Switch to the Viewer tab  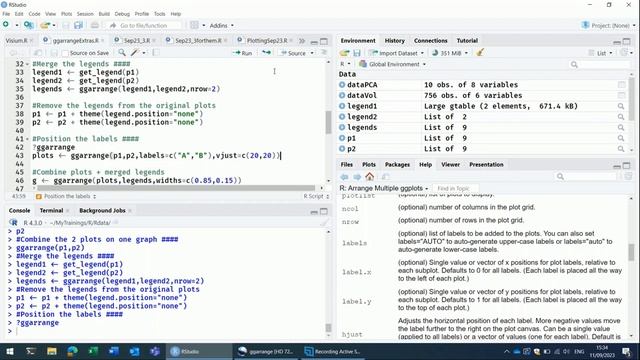tap(450, 164)
